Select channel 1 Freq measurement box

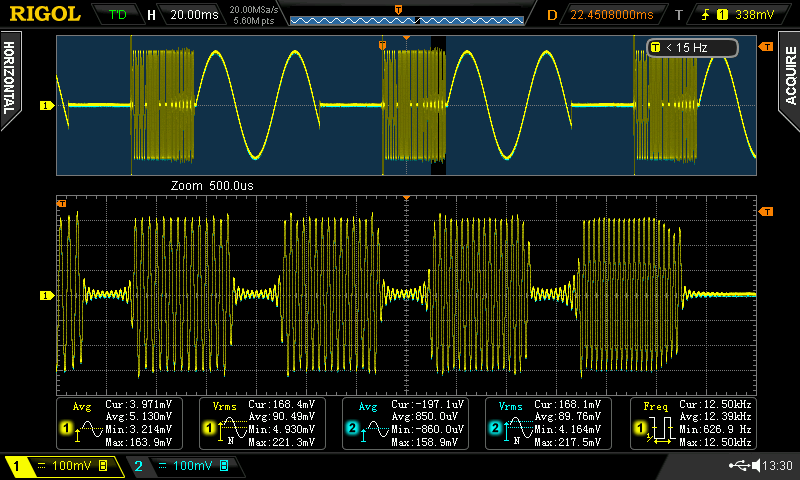(693, 423)
